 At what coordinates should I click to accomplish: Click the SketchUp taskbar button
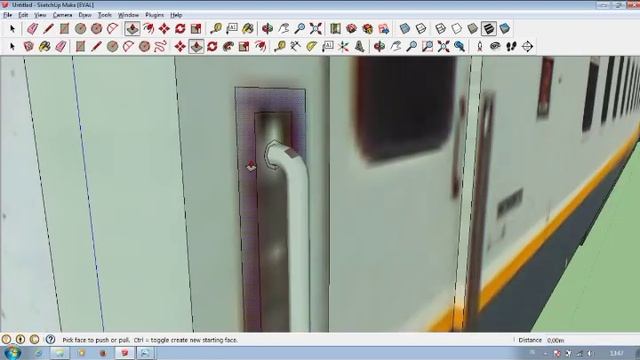coord(124,353)
